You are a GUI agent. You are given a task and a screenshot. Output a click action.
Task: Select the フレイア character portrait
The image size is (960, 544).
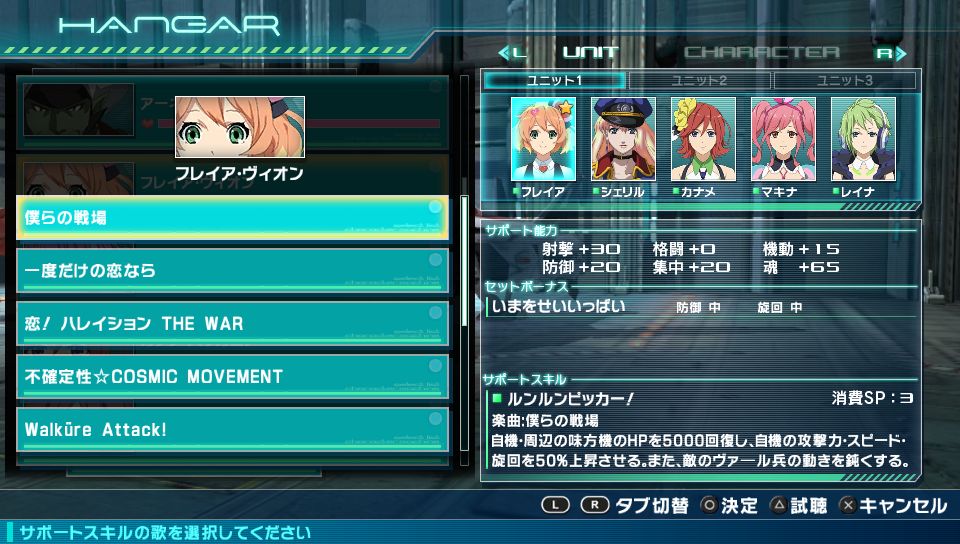click(x=543, y=139)
